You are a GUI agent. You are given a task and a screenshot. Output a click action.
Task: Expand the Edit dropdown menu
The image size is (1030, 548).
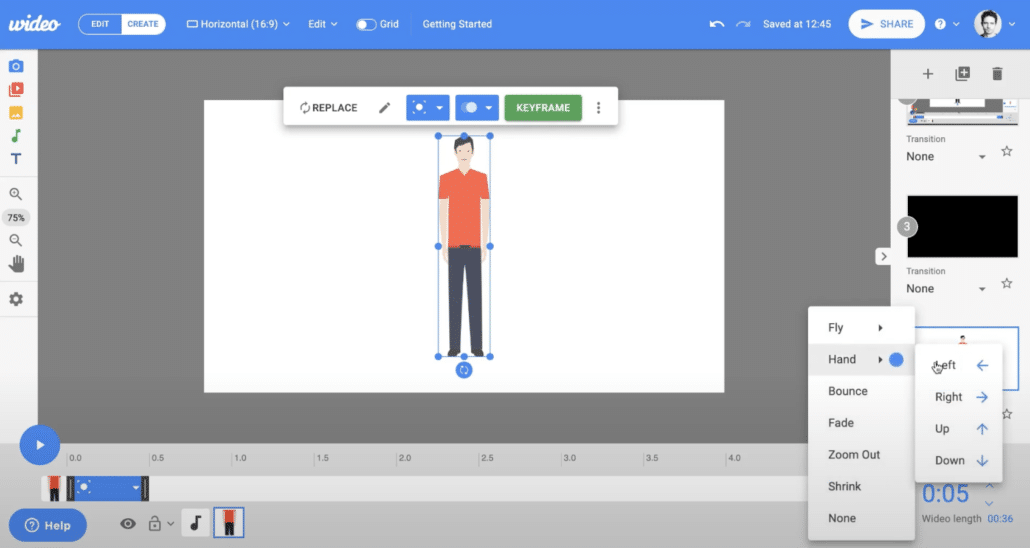[323, 24]
